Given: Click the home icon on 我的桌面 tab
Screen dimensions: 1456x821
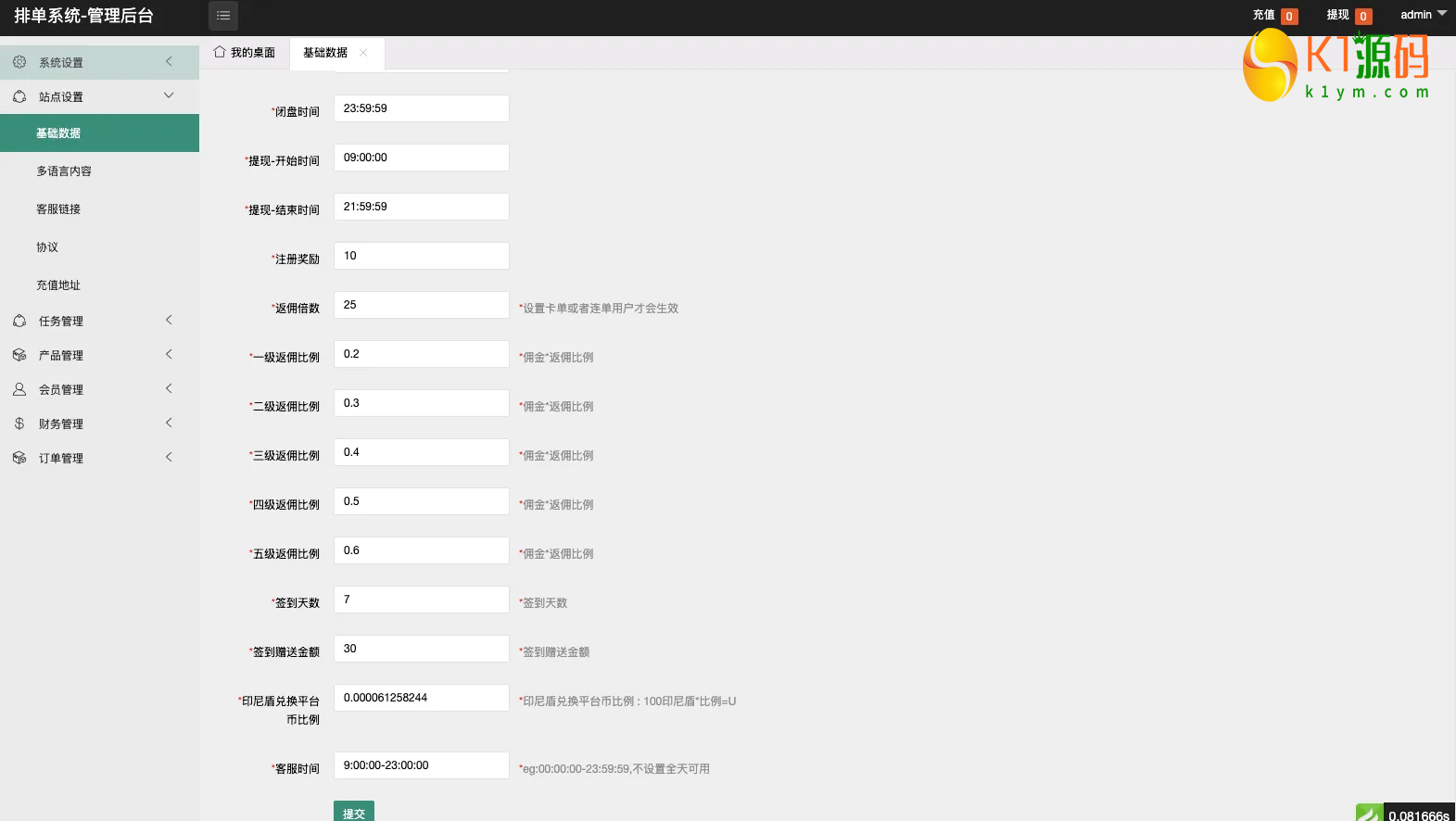Looking at the screenshot, I should click(x=220, y=52).
